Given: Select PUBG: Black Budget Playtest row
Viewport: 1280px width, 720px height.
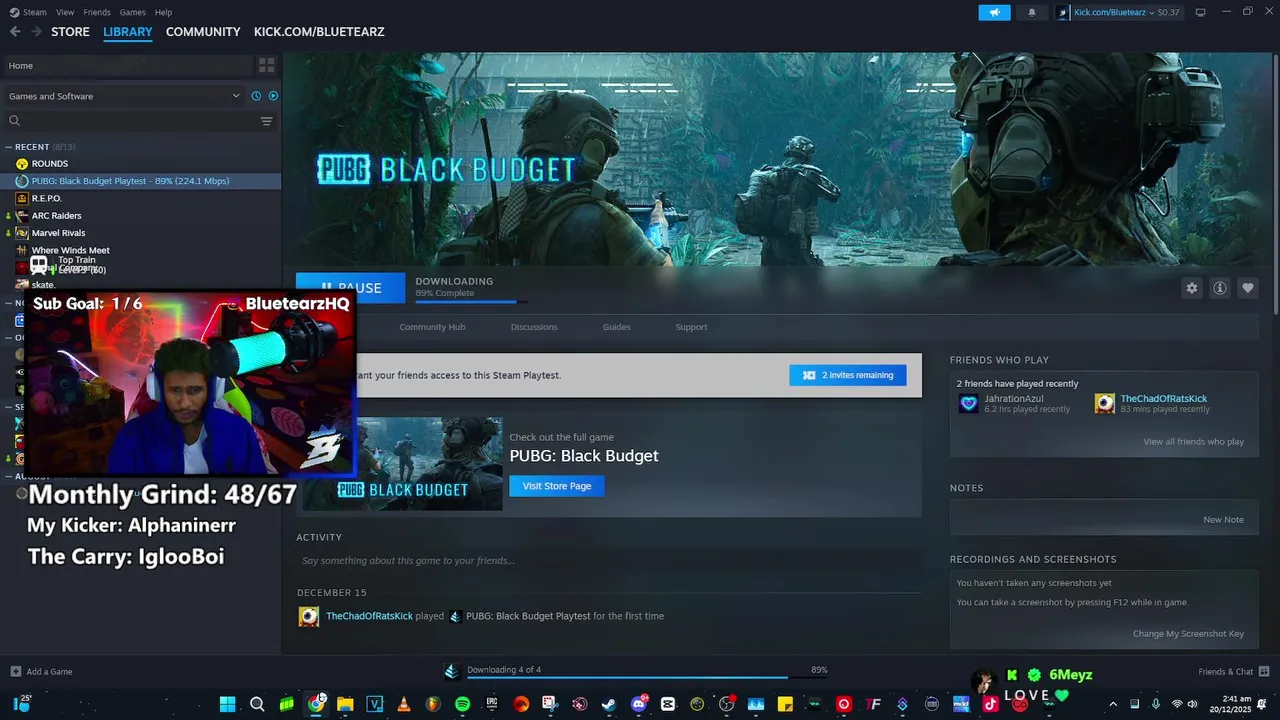Looking at the screenshot, I should coord(140,181).
